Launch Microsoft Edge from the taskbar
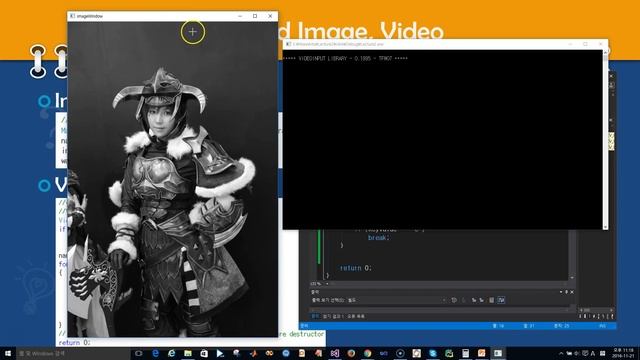The height and width of the screenshot is (360, 640). tap(155, 353)
